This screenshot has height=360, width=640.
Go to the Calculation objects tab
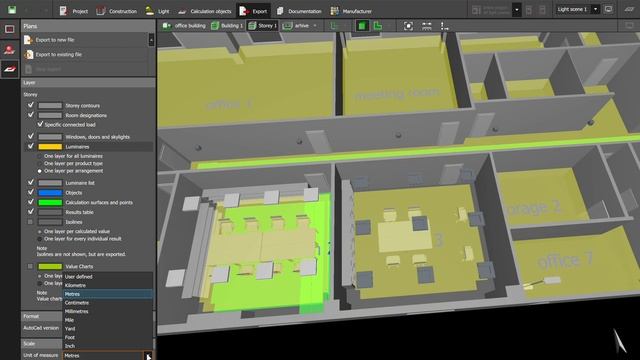(x=205, y=11)
